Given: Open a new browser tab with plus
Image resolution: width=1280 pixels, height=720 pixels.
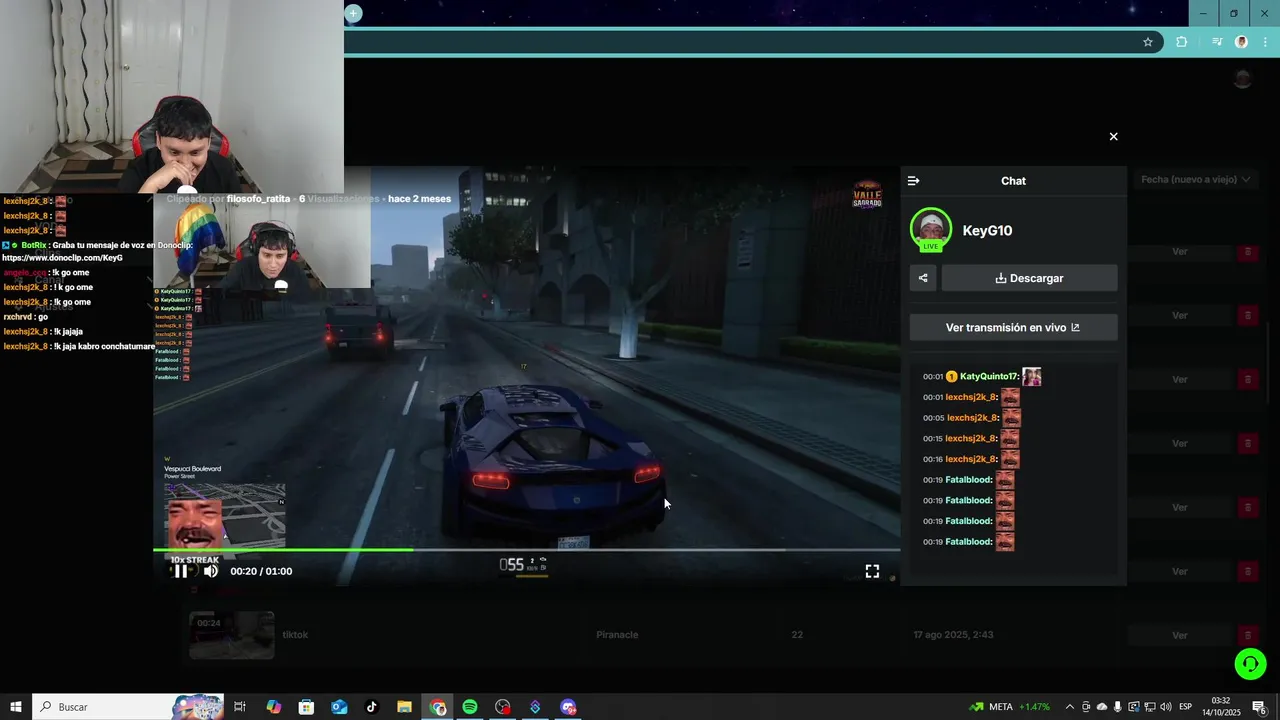Looking at the screenshot, I should coord(353,13).
